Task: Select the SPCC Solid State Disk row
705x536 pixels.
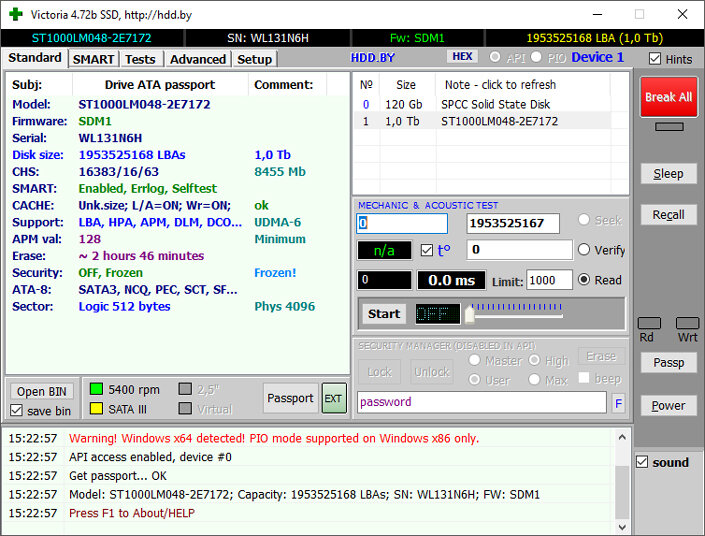Action: coord(482,104)
